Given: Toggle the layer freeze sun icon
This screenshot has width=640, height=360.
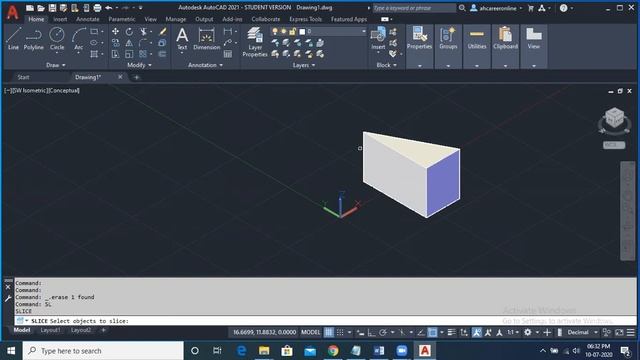Looking at the screenshot, I should [284, 31].
